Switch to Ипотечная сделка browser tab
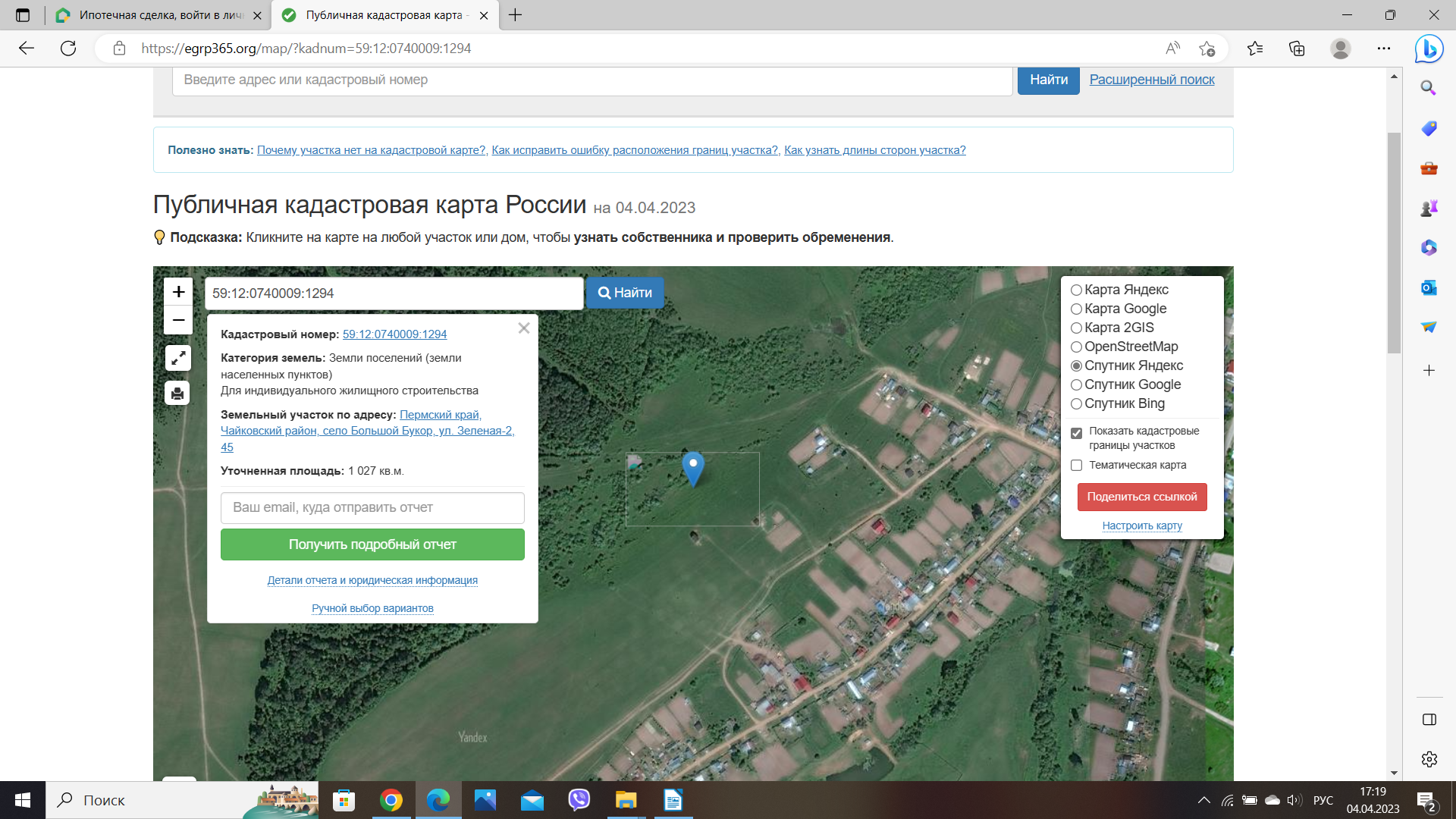Screen dimensions: 1456x819 (159, 15)
